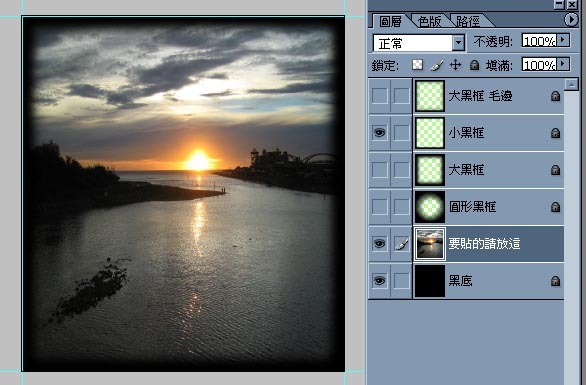This screenshot has width=586, height=385.
Task: Select the 大黑框 layer name
Action: coord(466,170)
